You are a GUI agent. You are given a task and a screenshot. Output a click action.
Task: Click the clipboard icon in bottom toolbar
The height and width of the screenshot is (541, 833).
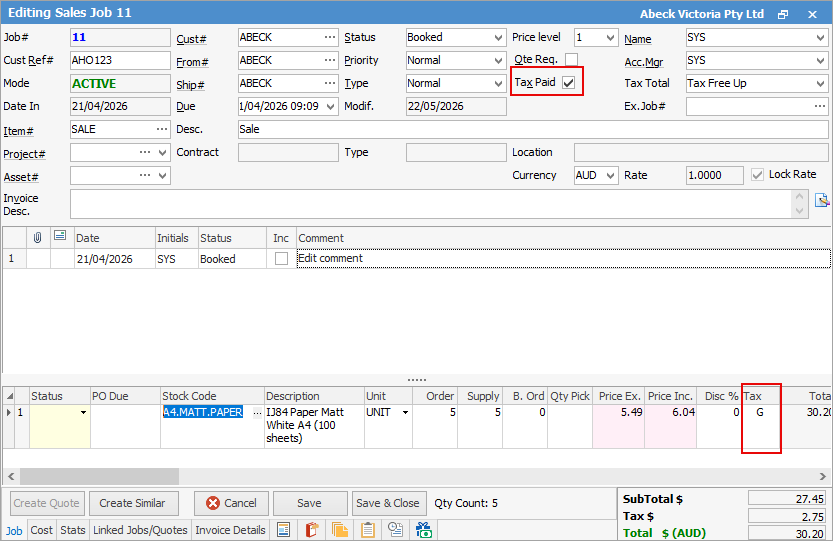[x=368, y=530]
